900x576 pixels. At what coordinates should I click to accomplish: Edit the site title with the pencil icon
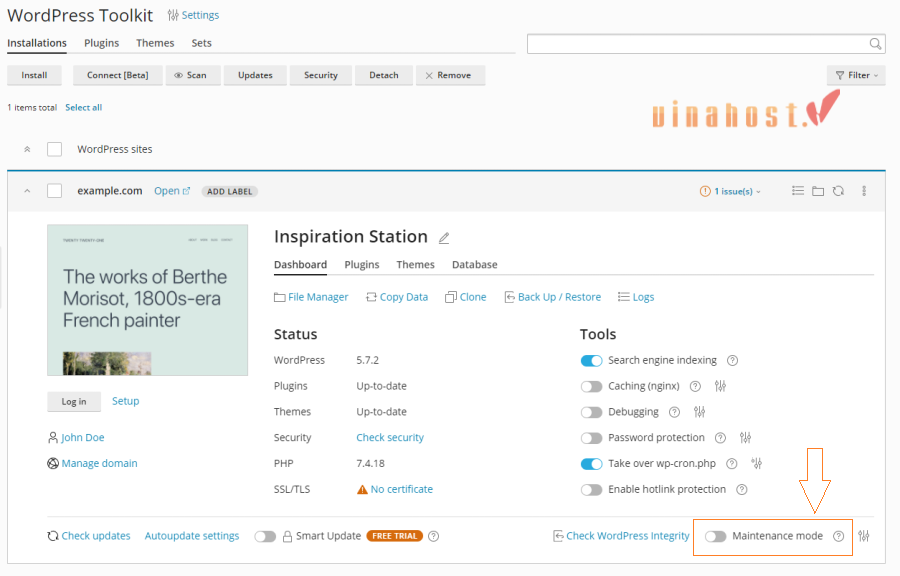coord(444,238)
